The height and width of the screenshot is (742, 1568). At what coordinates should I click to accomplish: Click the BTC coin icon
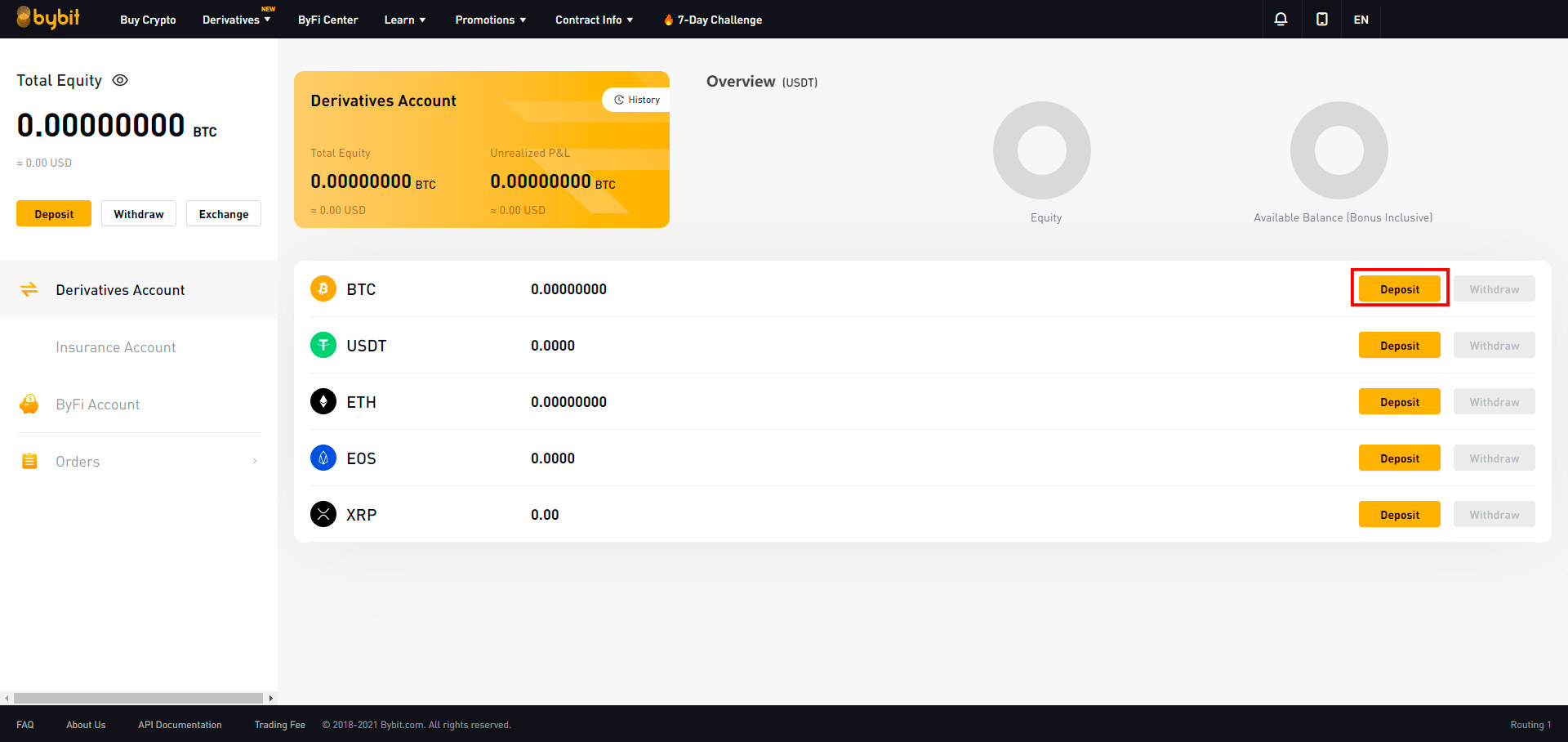click(323, 288)
